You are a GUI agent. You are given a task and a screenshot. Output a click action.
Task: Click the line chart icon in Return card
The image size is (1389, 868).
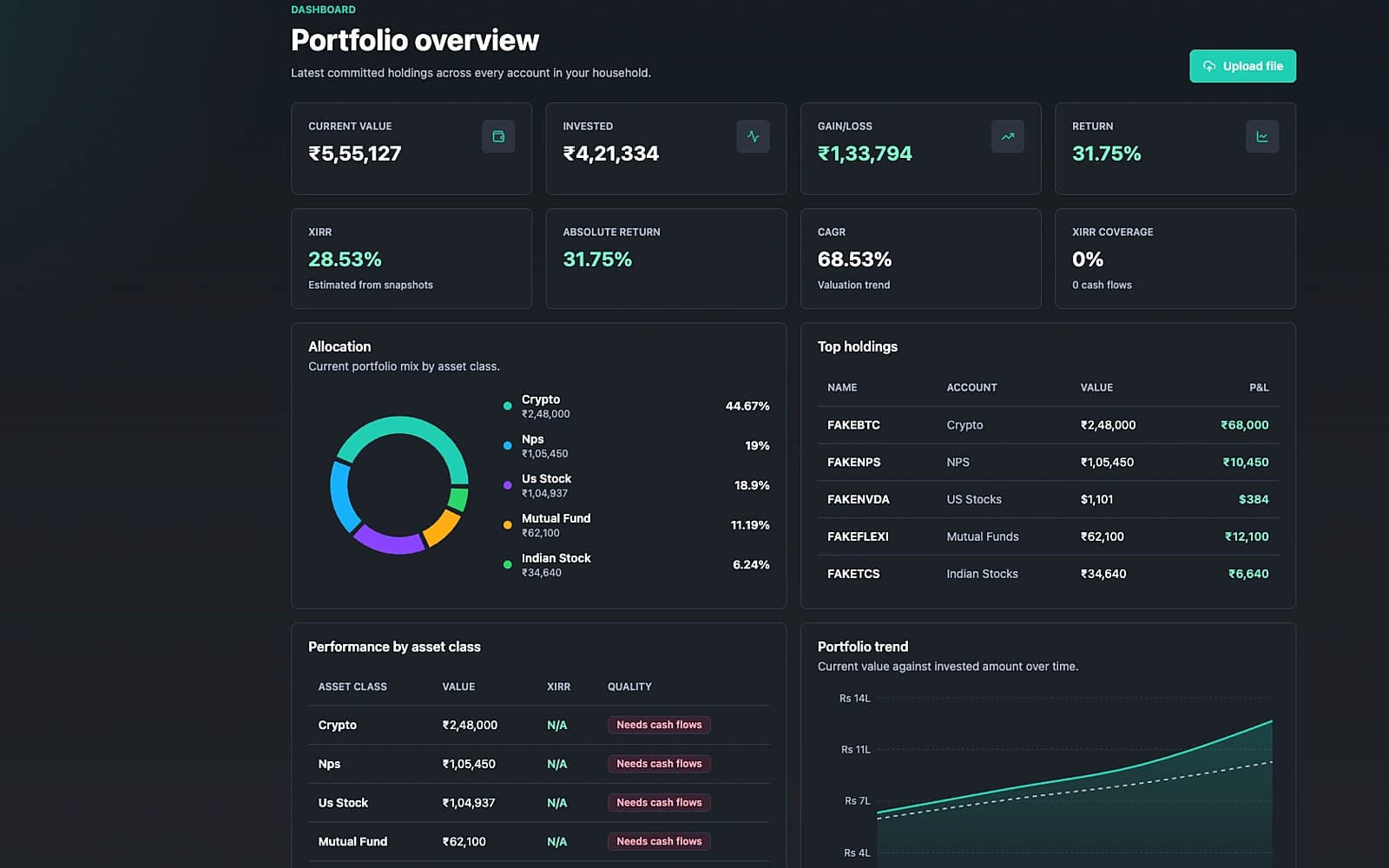click(x=1262, y=136)
